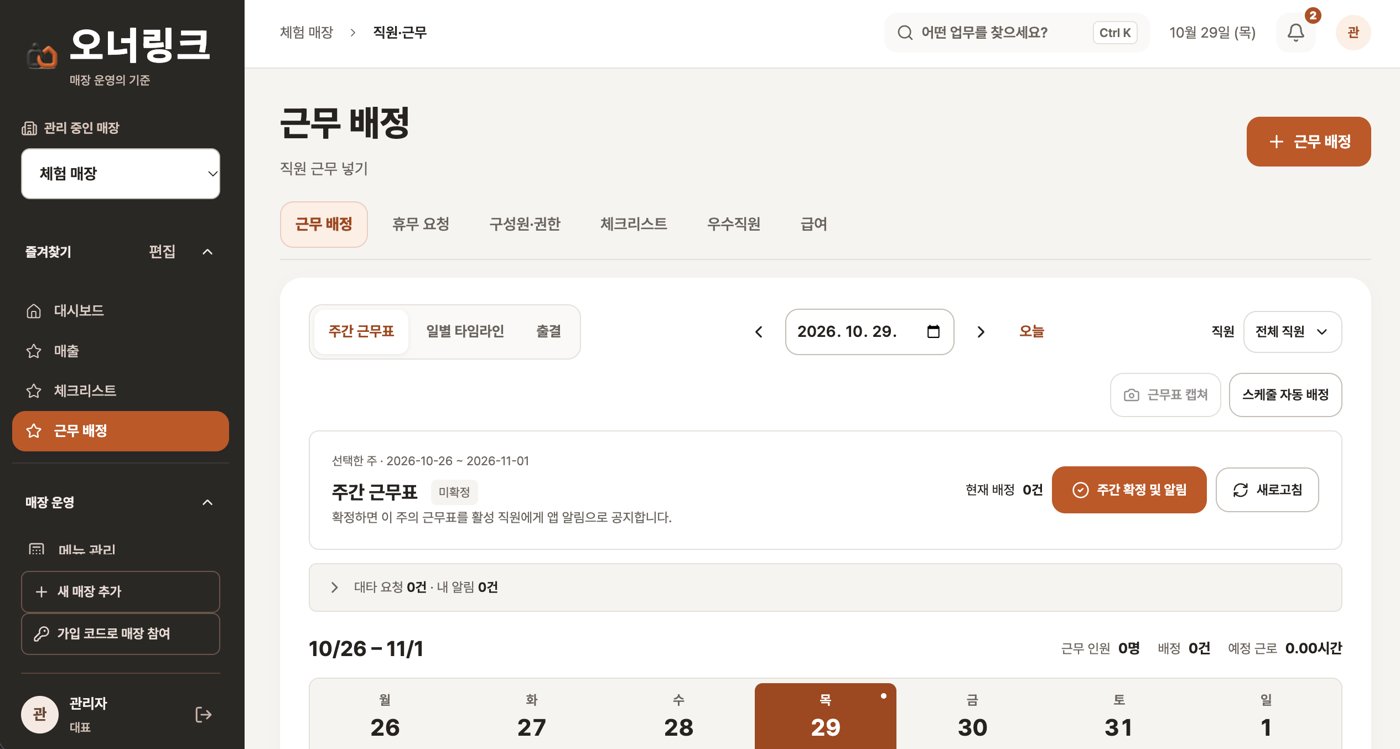The width and height of the screenshot is (1400, 749).
Task: Click 가입 코드로 매장 참여 button
Action: [120, 634]
